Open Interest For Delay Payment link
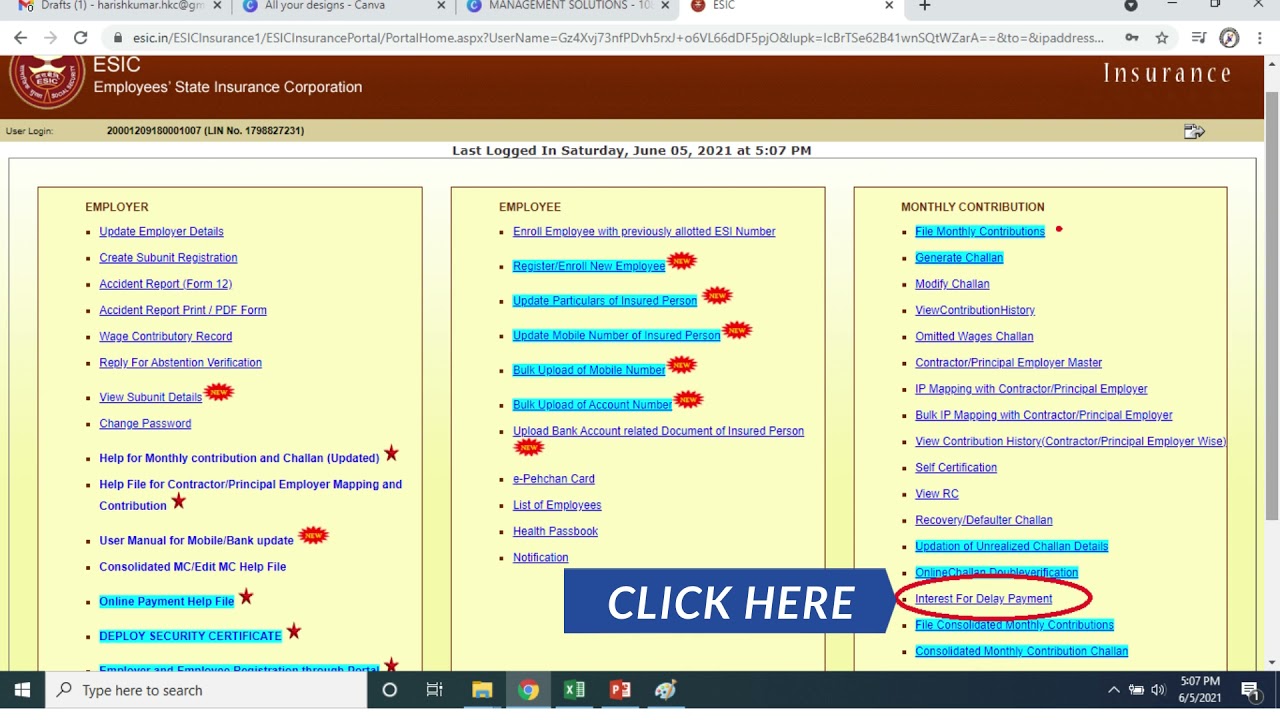This screenshot has width=1280, height=720. click(984, 599)
